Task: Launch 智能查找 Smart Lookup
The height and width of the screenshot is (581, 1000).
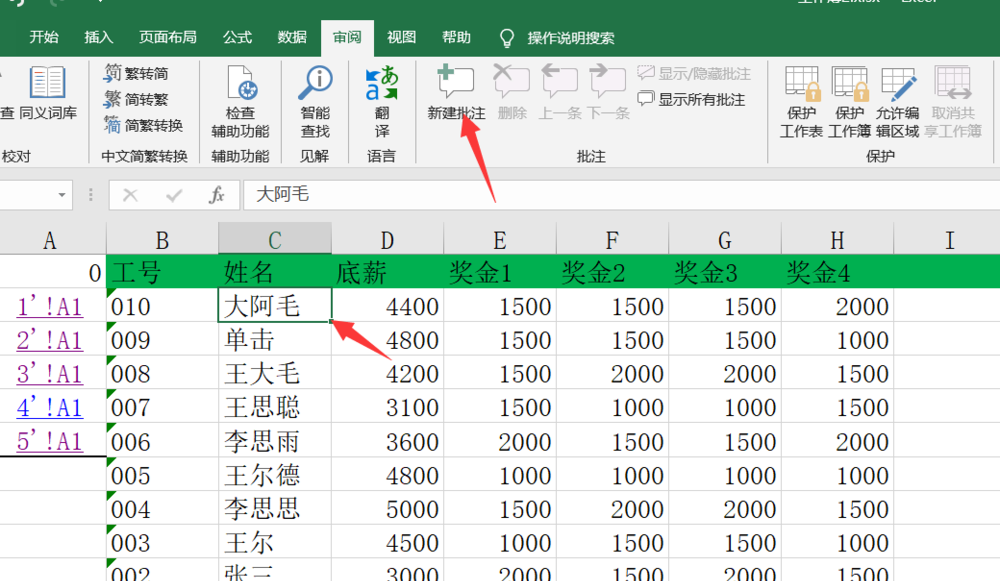Action: click(x=315, y=95)
